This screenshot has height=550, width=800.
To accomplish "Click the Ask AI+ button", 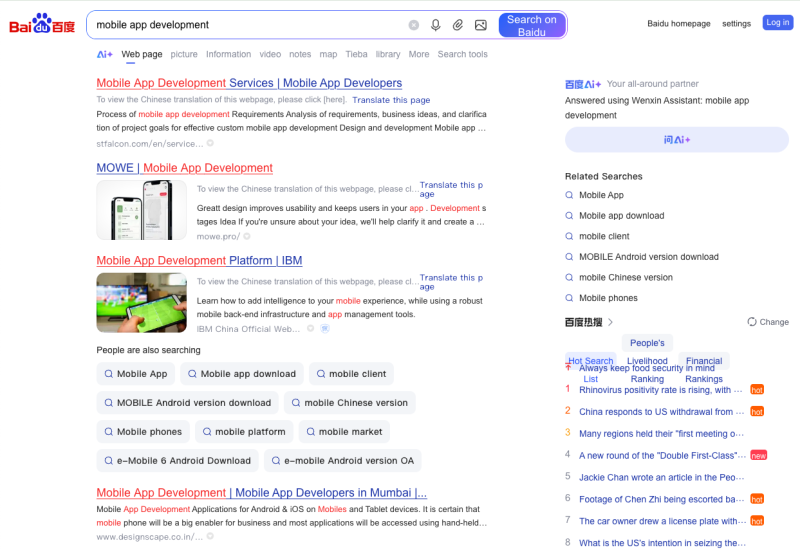I will click(677, 140).
